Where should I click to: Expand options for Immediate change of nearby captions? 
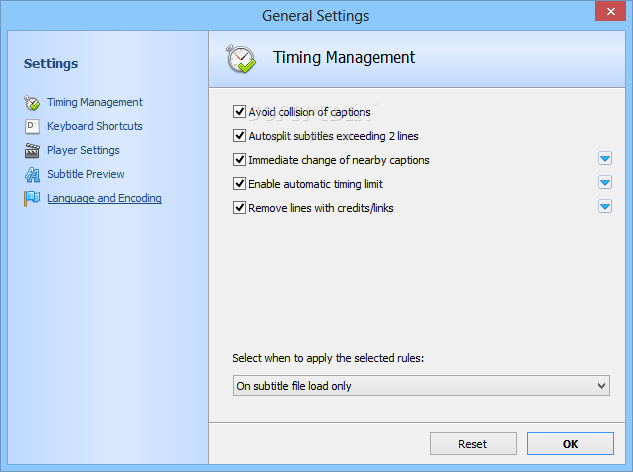(x=605, y=158)
